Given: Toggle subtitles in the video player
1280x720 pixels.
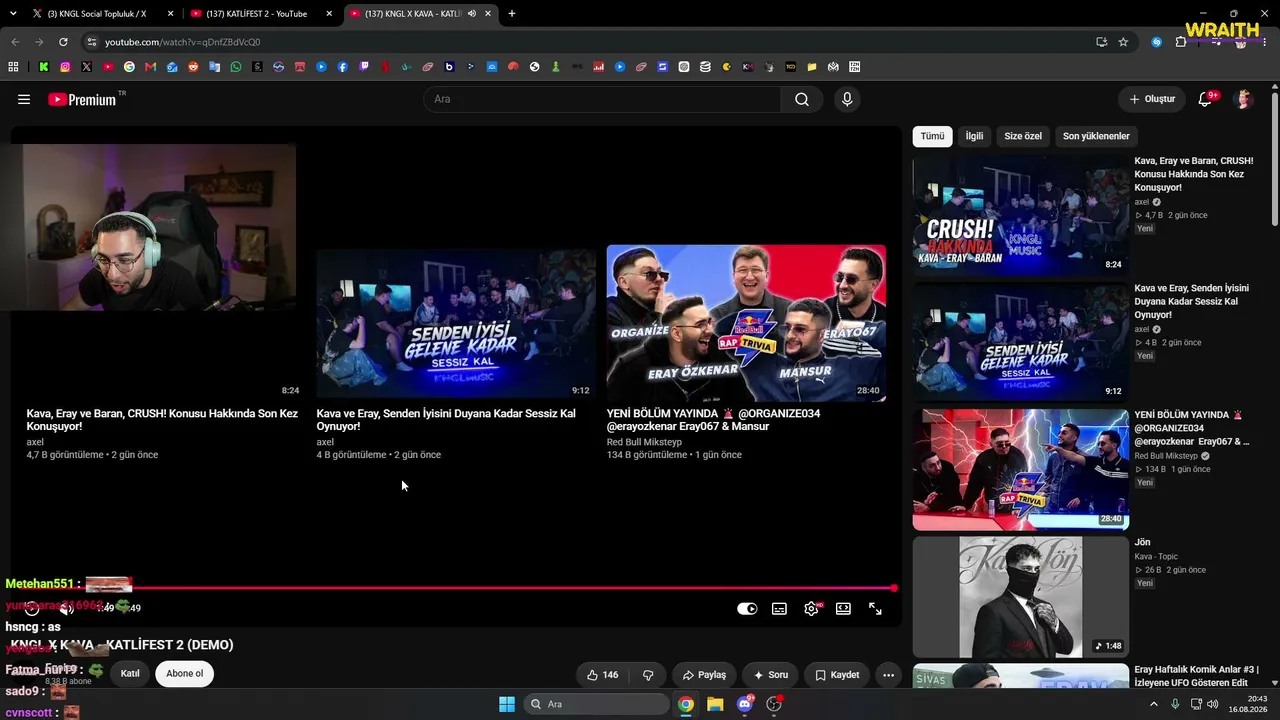Looking at the screenshot, I should [779, 609].
